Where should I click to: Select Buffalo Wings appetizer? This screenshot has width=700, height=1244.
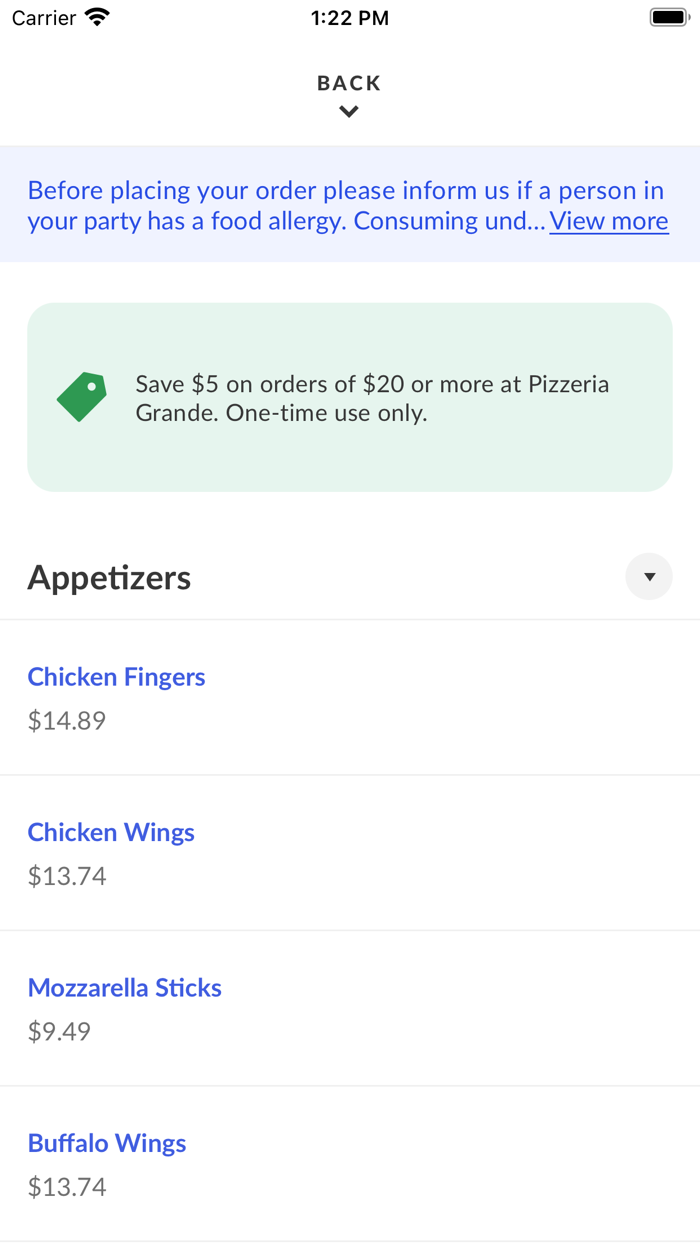pos(106,1142)
